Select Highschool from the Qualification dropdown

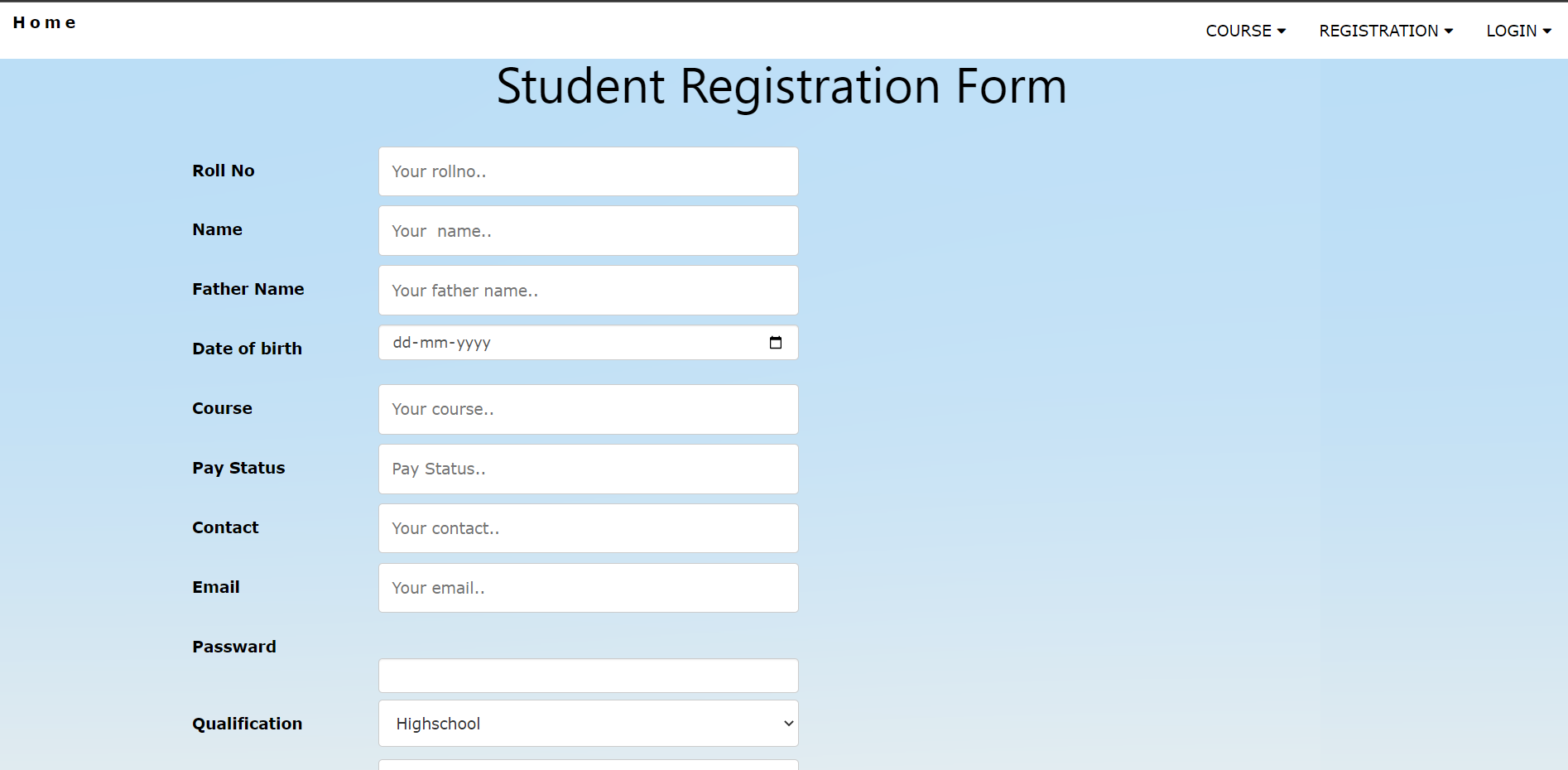click(x=588, y=723)
